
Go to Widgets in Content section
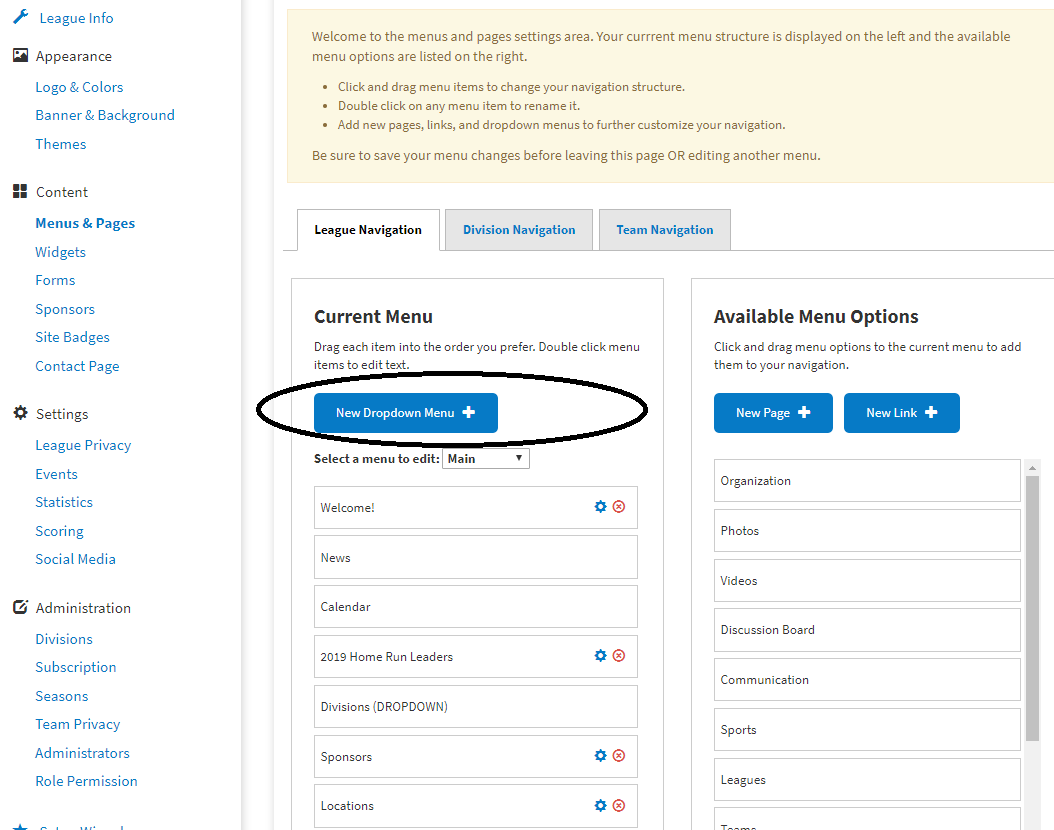[x=60, y=252]
